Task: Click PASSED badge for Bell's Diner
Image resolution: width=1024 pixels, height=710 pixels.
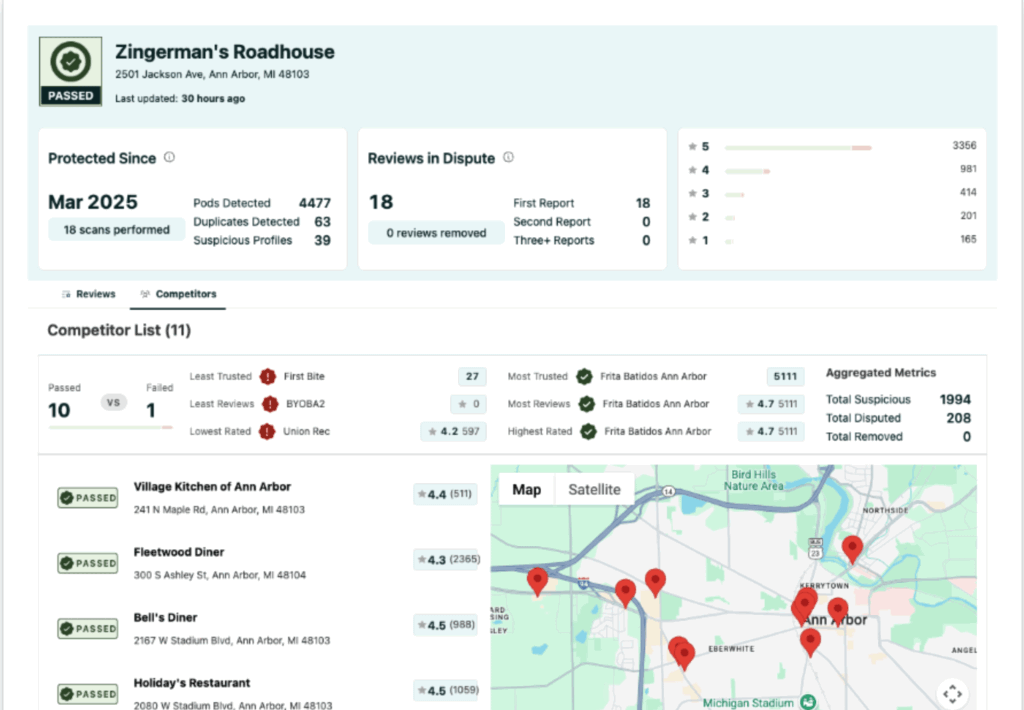Action: (88, 628)
